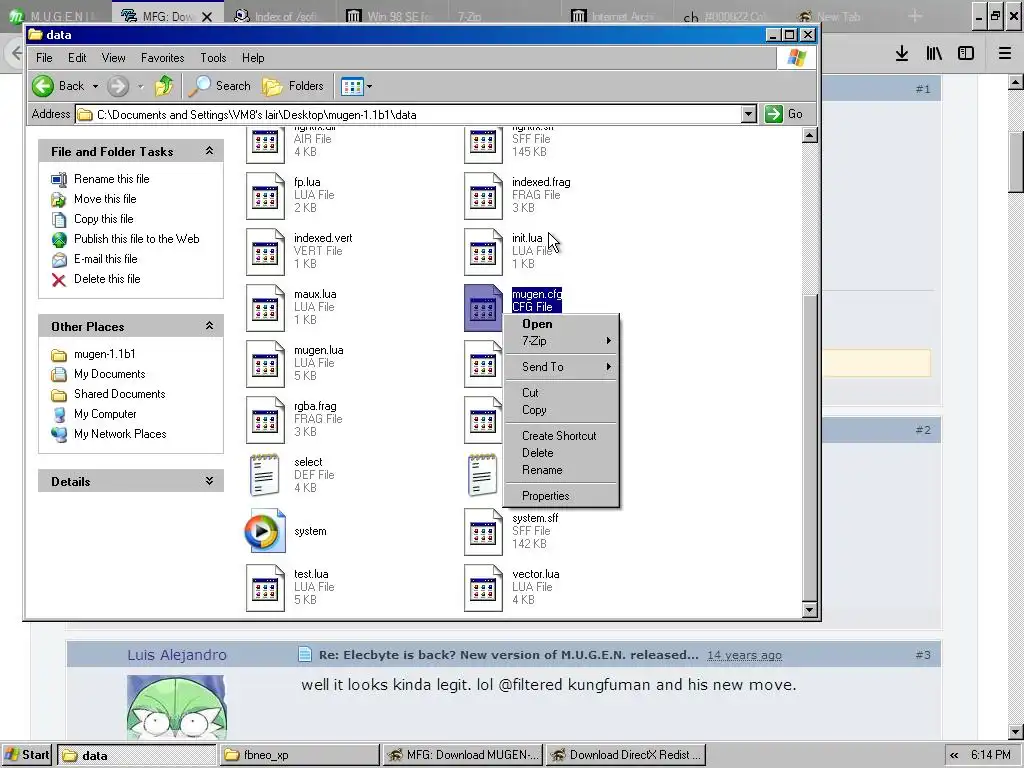1024x768 pixels.
Task: Collapse the File and Folder Tasks panel
Action: coord(209,151)
